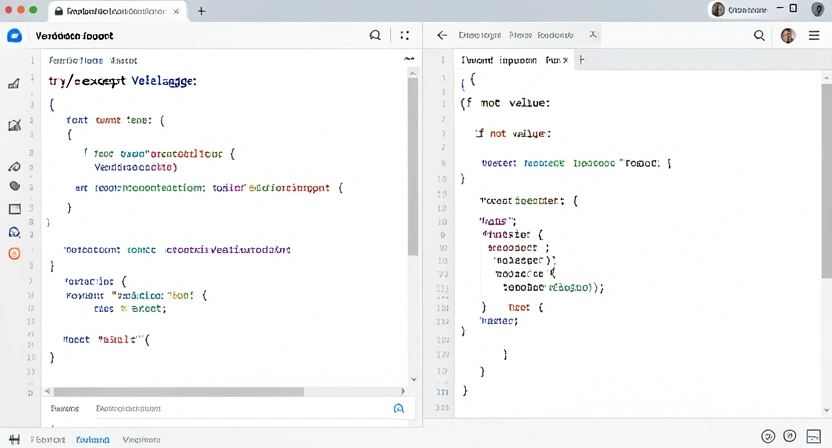Click the left editor's vertical scrollbar thumb

(x=413, y=167)
